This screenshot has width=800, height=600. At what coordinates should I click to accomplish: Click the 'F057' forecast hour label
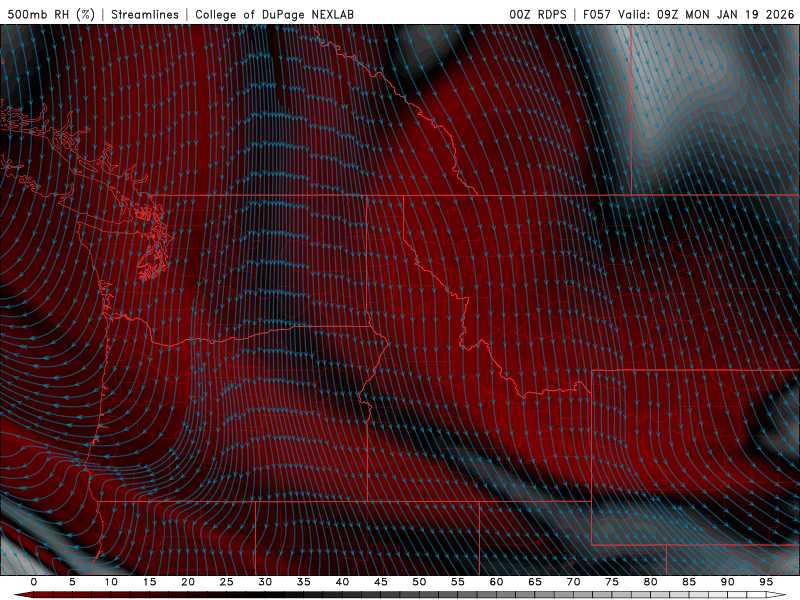click(x=597, y=14)
